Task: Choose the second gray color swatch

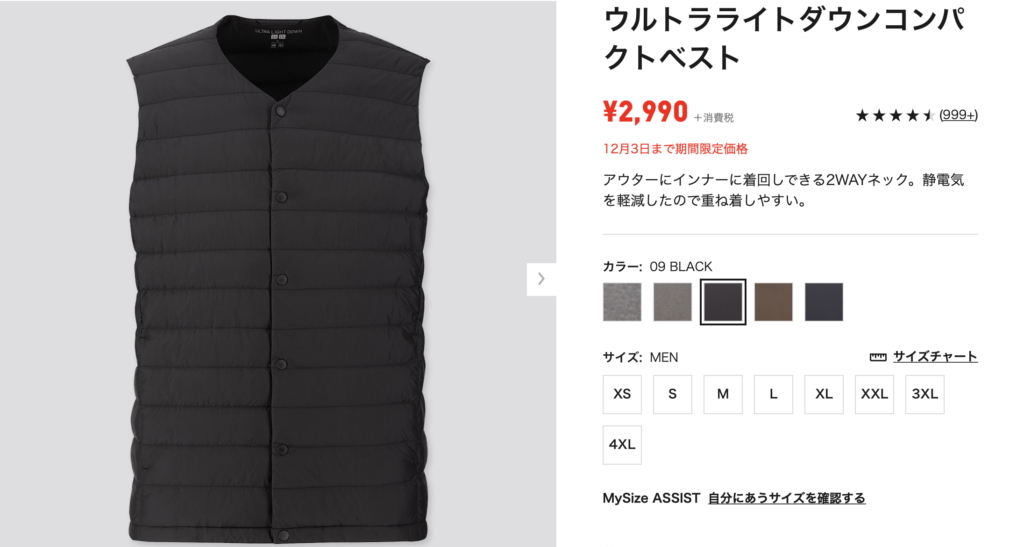Action: (672, 302)
